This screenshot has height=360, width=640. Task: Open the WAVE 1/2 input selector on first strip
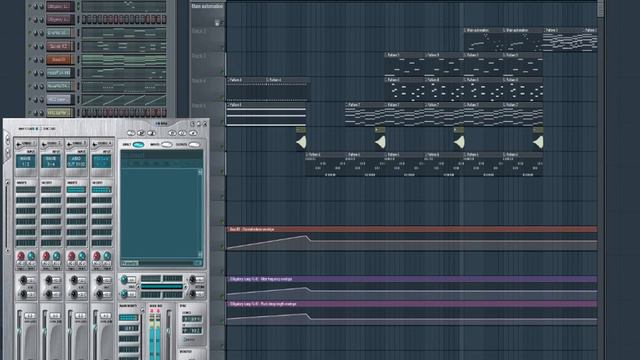[26, 162]
